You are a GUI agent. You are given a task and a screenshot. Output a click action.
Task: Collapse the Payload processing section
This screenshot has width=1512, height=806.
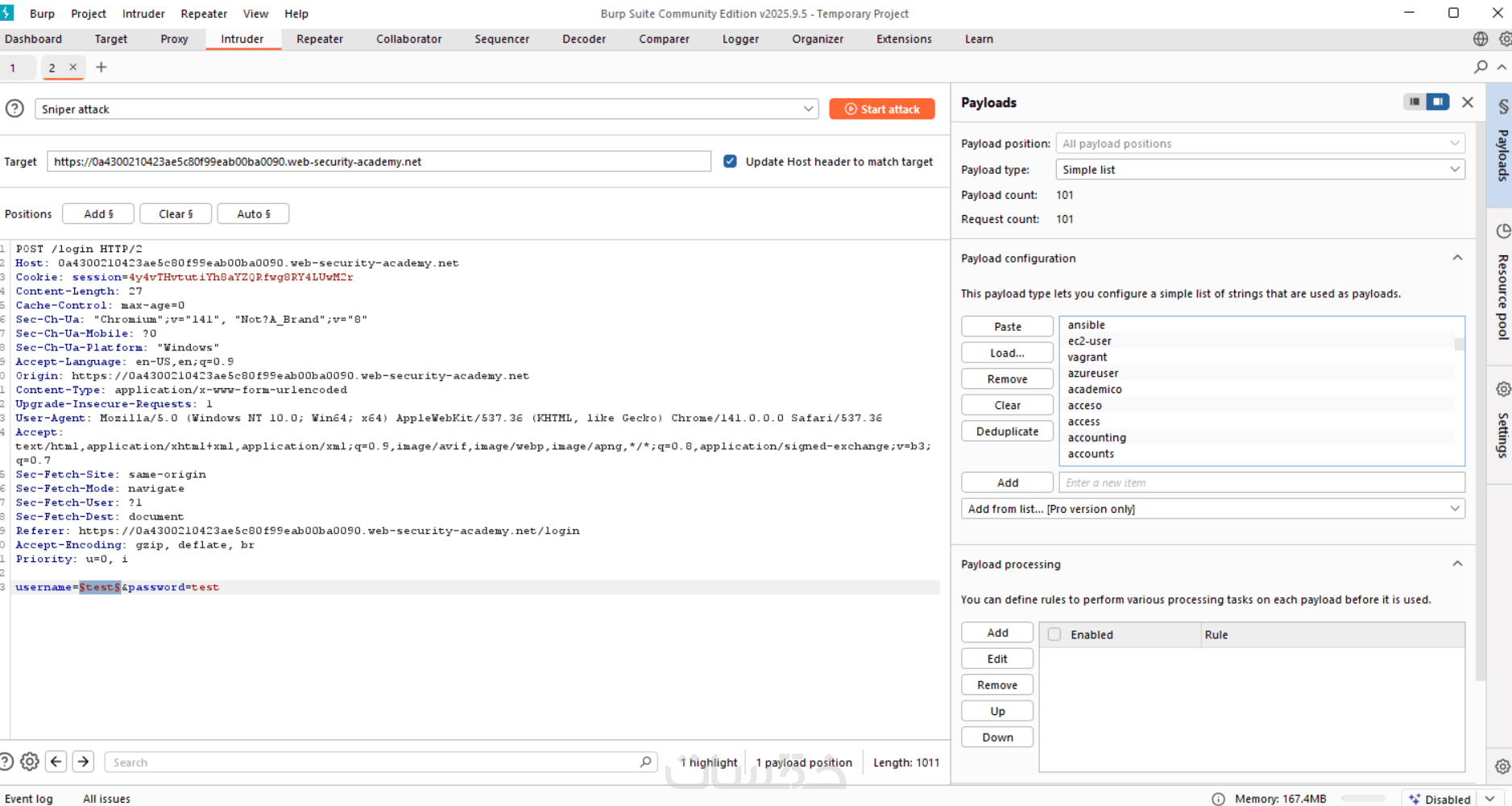click(x=1457, y=564)
